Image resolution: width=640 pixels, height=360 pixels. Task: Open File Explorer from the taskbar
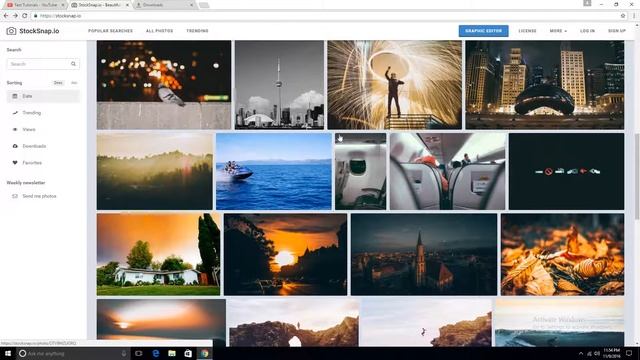[172, 353]
